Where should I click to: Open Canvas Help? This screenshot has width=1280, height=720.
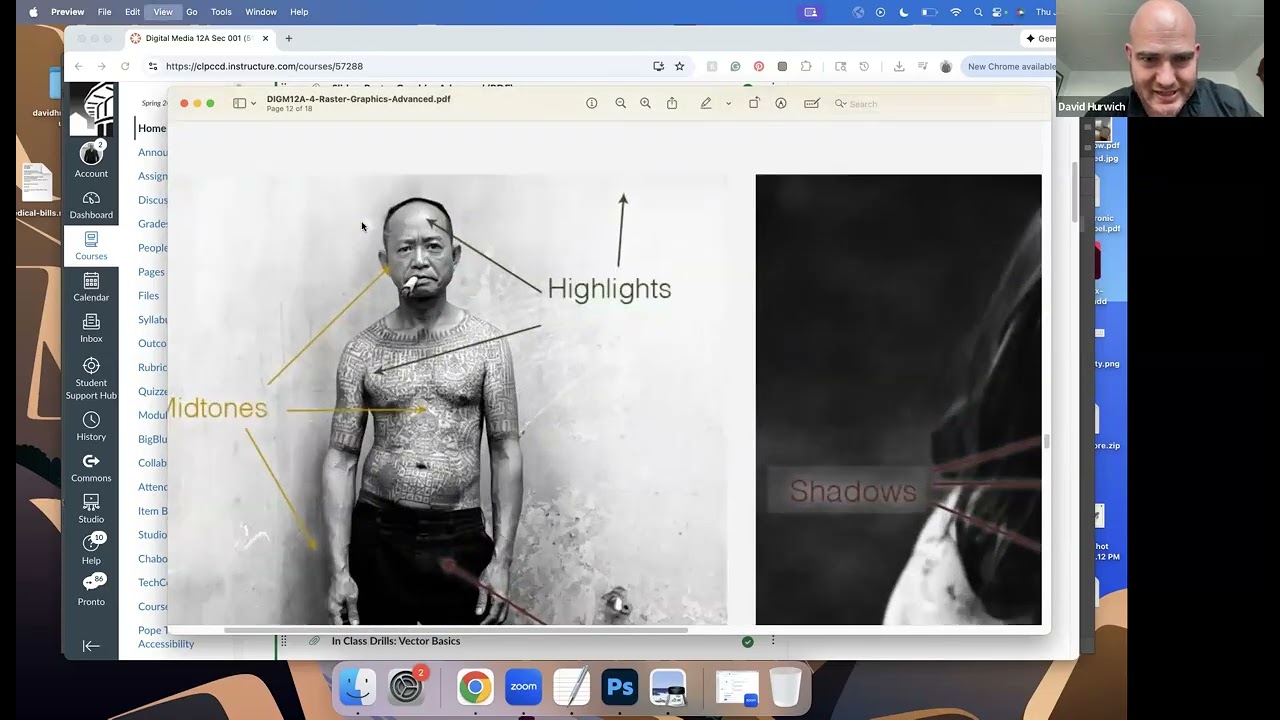[x=91, y=548]
